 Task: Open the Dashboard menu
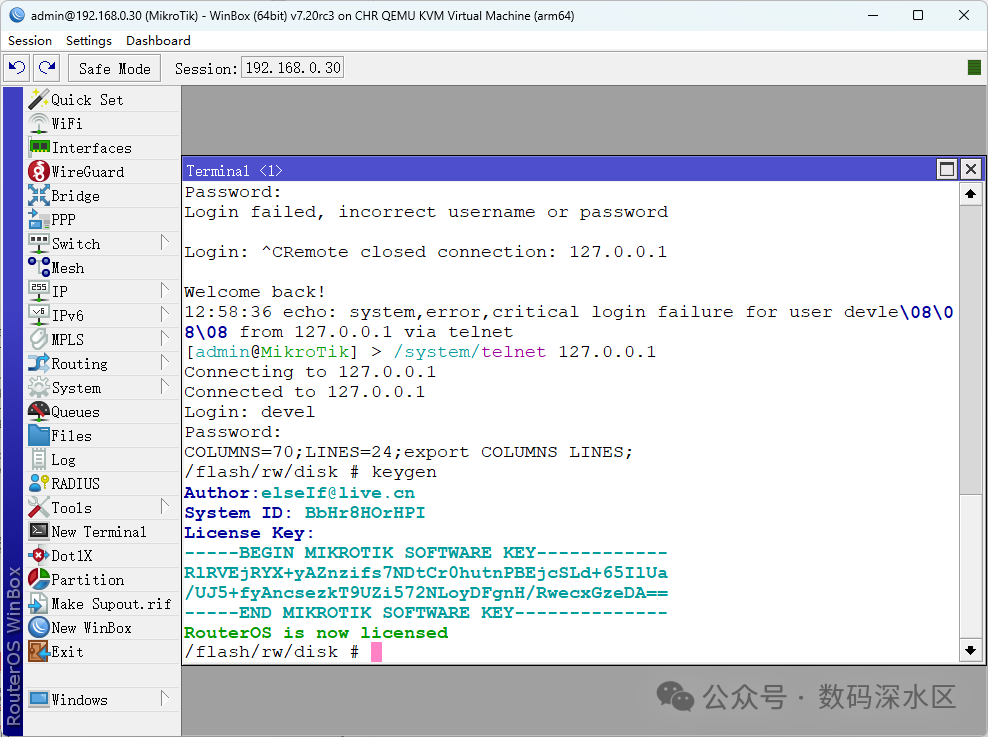coord(158,40)
